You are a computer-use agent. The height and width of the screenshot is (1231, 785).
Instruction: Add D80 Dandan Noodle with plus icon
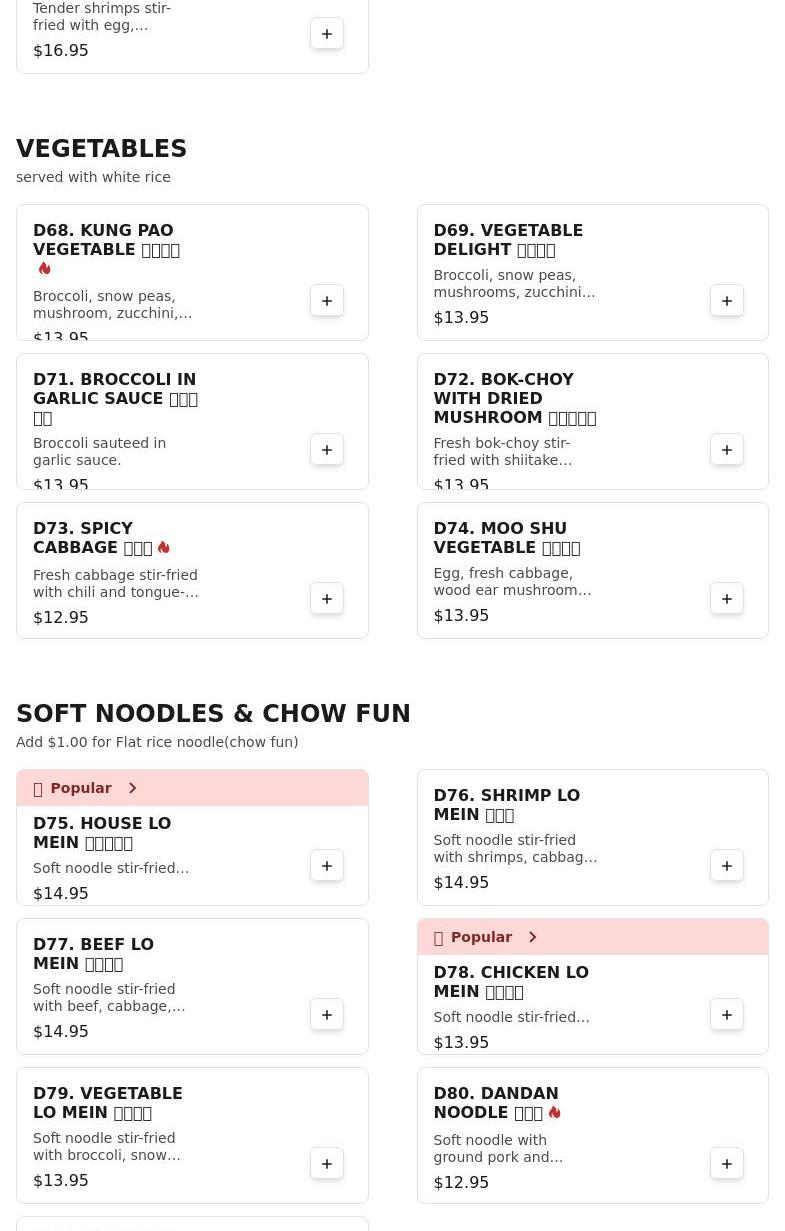(727, 1164)
